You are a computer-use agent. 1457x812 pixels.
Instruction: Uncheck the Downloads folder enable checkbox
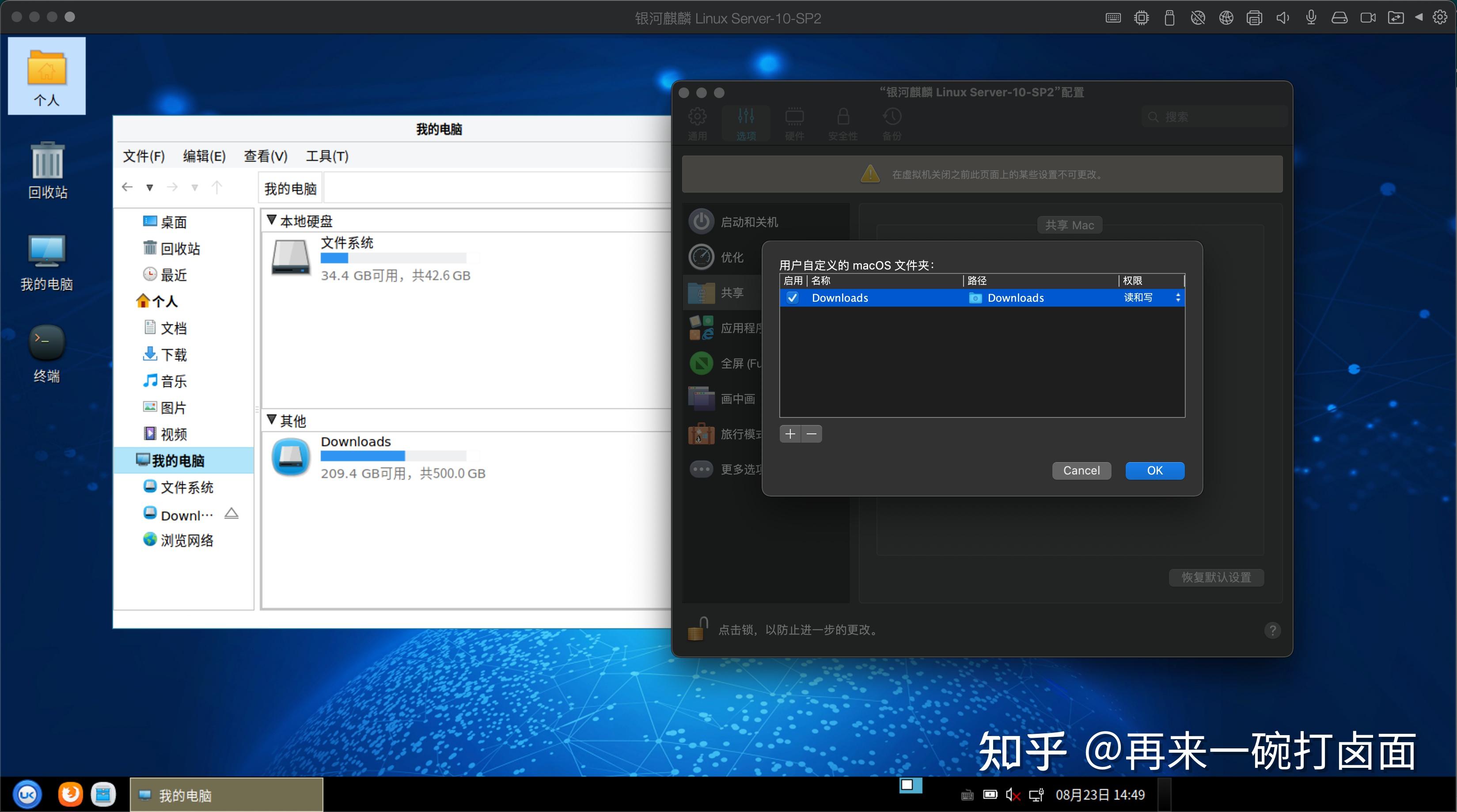pyautogui.click(x=793, y=297)
